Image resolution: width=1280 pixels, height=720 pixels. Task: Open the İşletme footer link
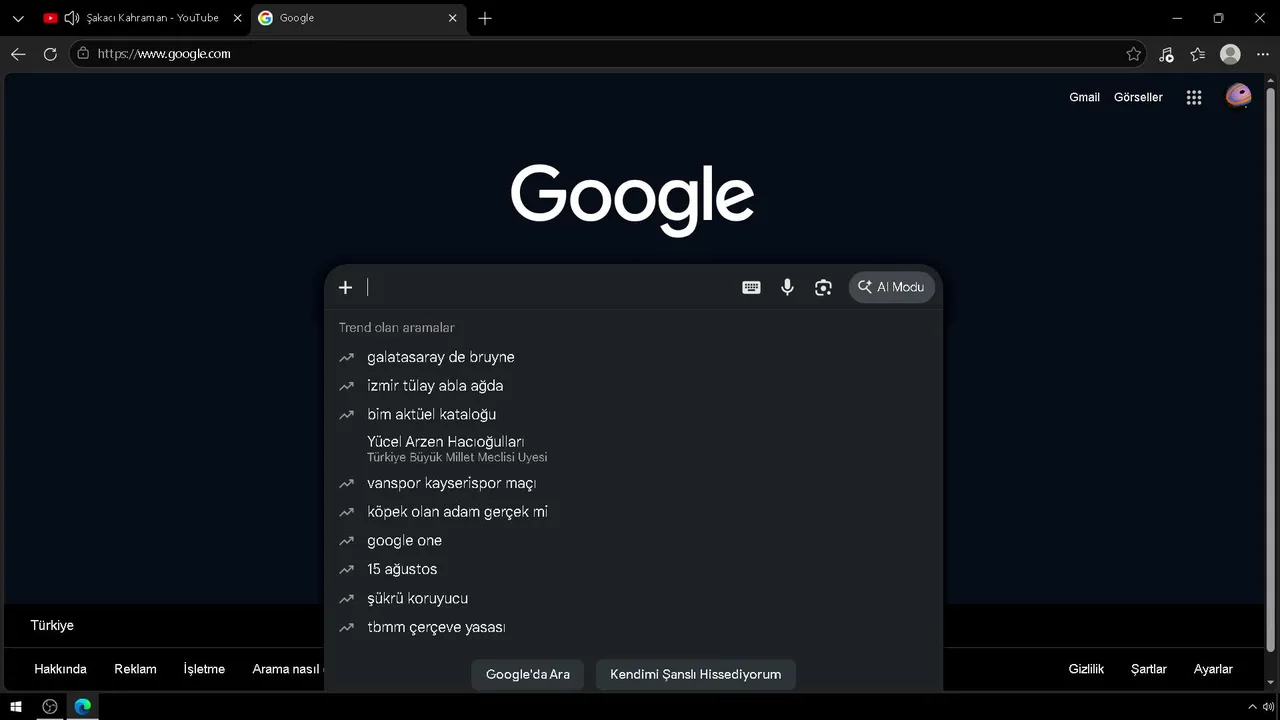tap(204, 669)
